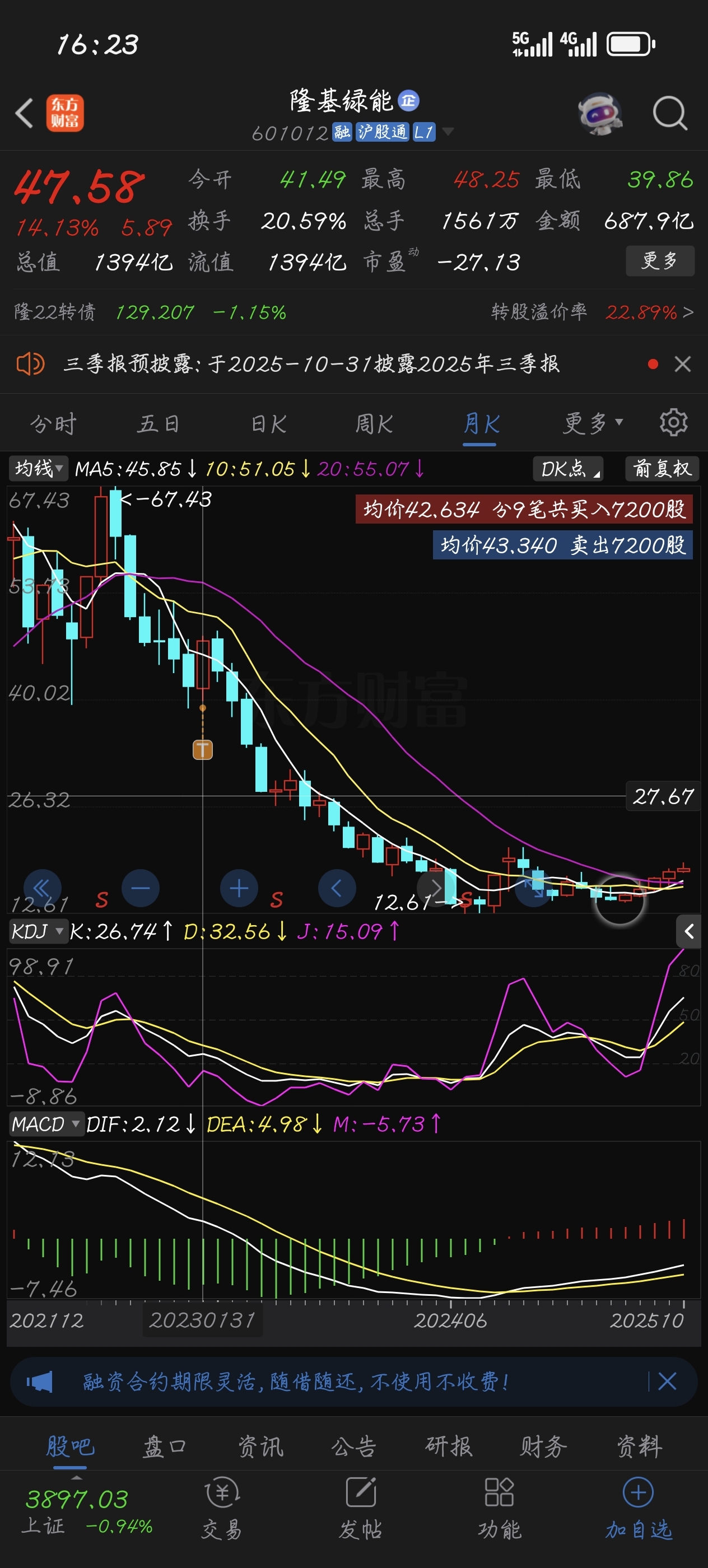Tap the megaphone promo icon
The image size is (708, 1568).
tap(40, 1381)
